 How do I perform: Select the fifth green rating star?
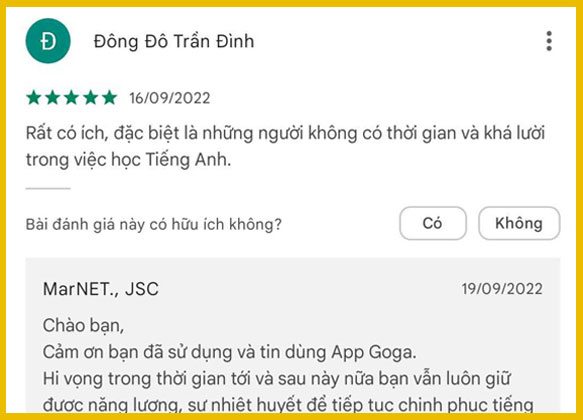[109, 98]
